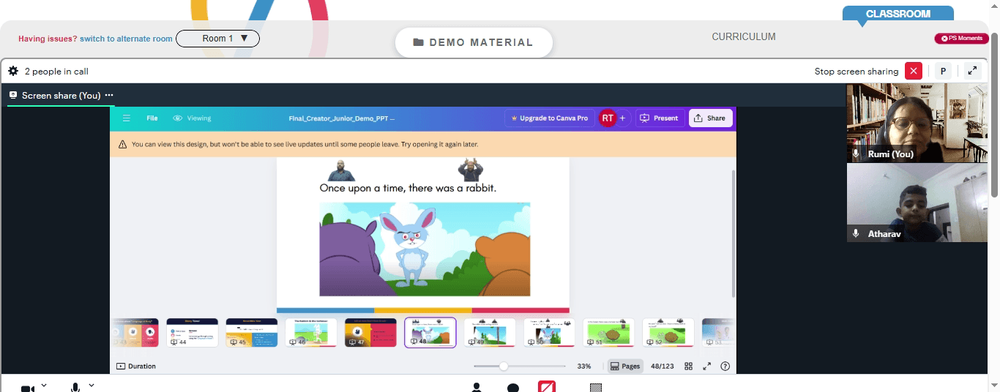Click Upgrade to Canva Pro button
This screenshot has width=1000, height=392.
tap(550, 118)
